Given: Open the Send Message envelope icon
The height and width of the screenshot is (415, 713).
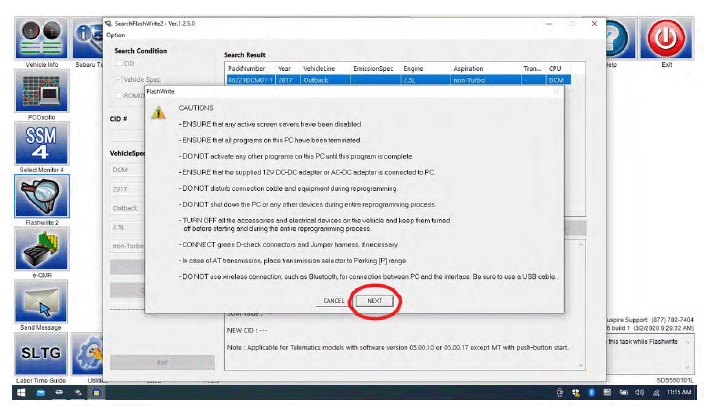Looking at the screenshot, I should pyautogui.click(x=41, y=301).
